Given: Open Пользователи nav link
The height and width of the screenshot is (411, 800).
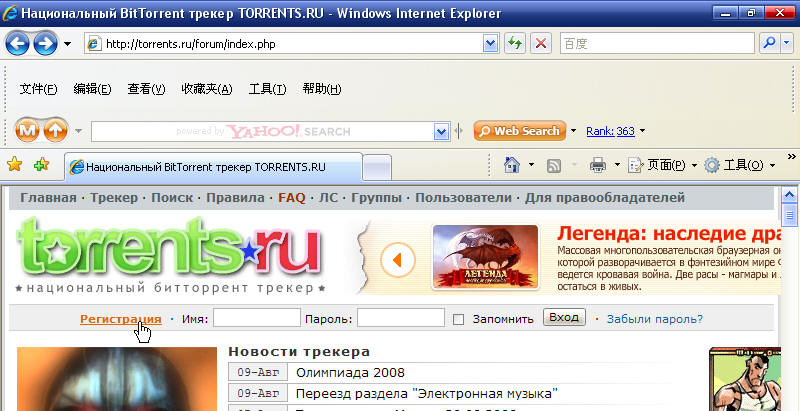Looking at the screenshot, I should (463, 198).
